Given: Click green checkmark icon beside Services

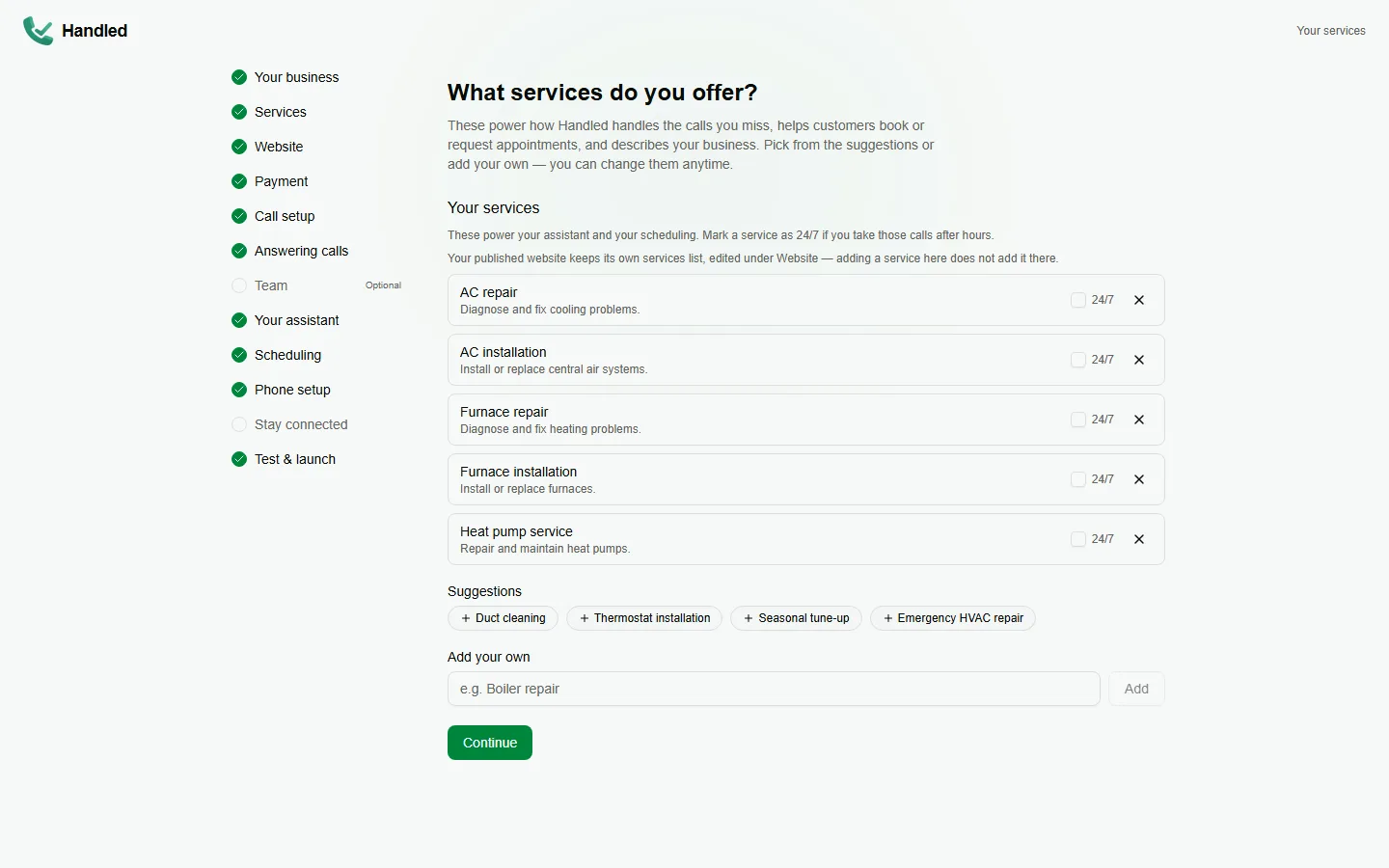Looking at the screenshot, I should (x=239, y=112).
